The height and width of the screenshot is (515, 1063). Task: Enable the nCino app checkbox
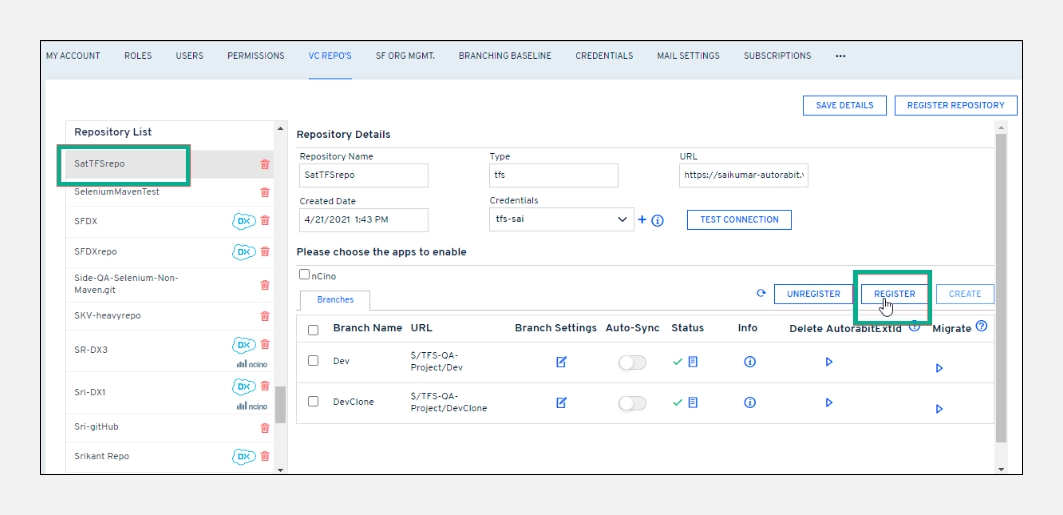coord(304,274)
